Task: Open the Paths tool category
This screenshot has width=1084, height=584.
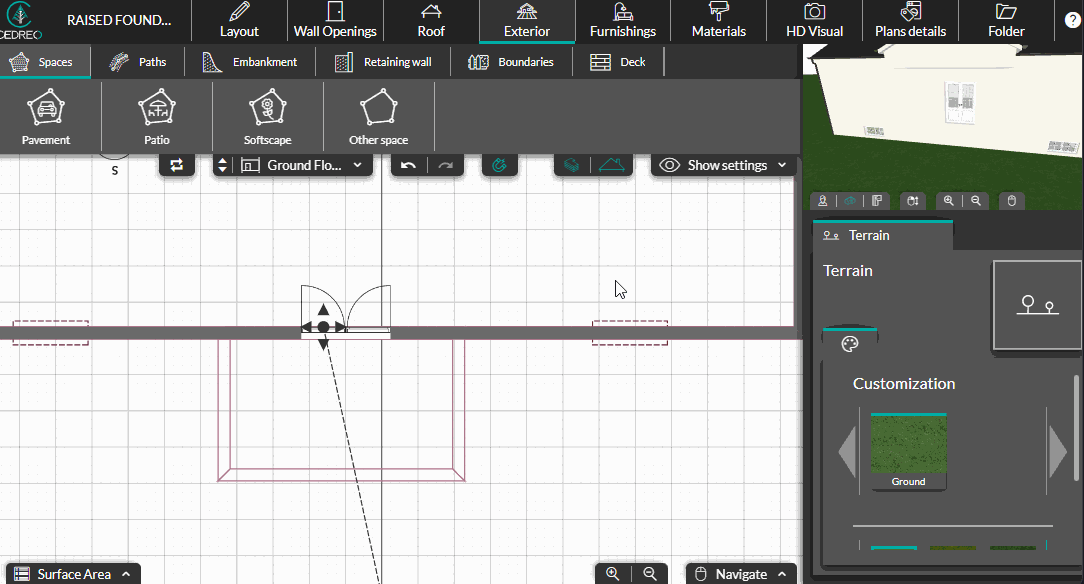Action: click(x=139, y=61)
